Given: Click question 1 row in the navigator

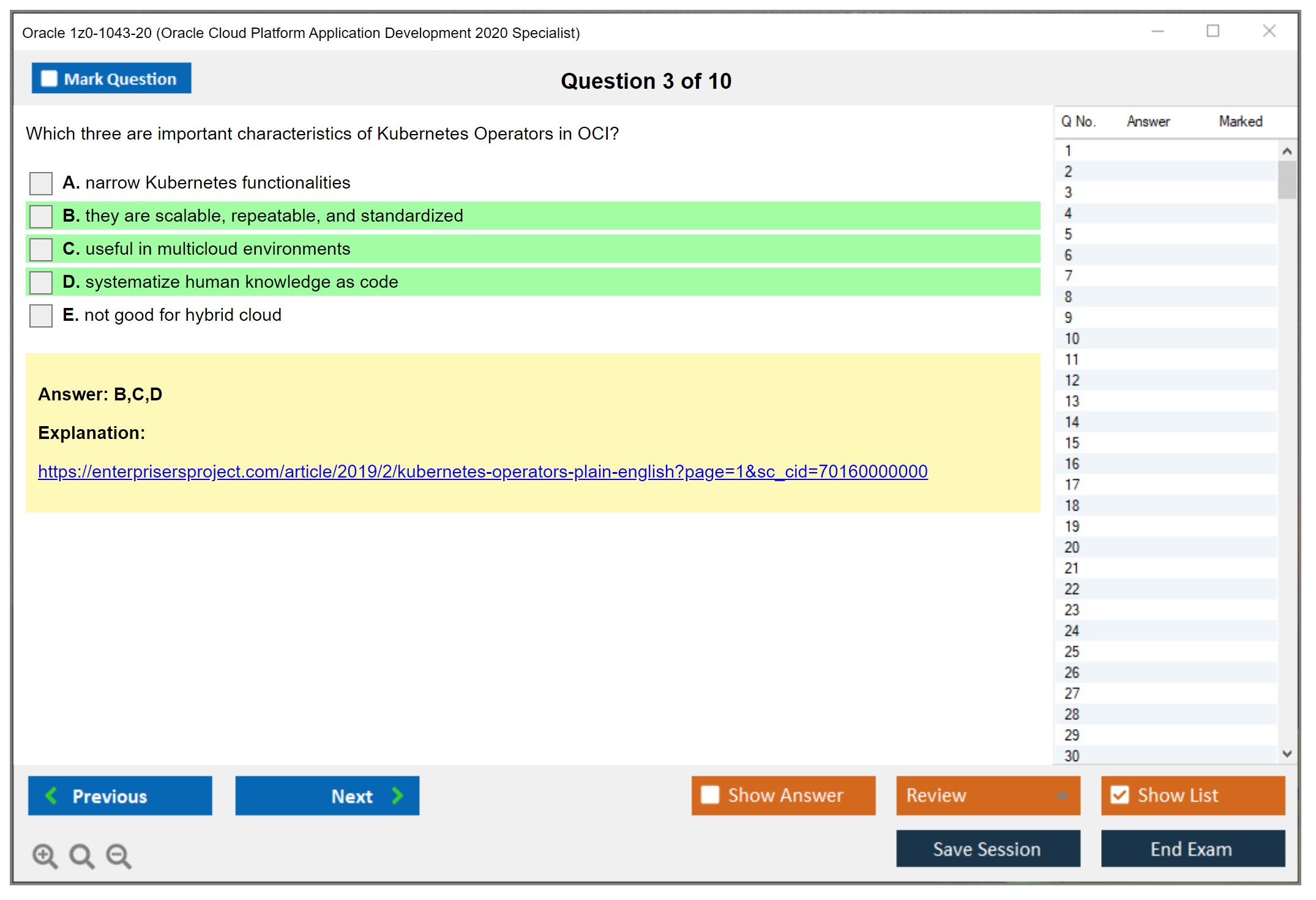Looking at the screenshot, I should tap(1163, 150).
